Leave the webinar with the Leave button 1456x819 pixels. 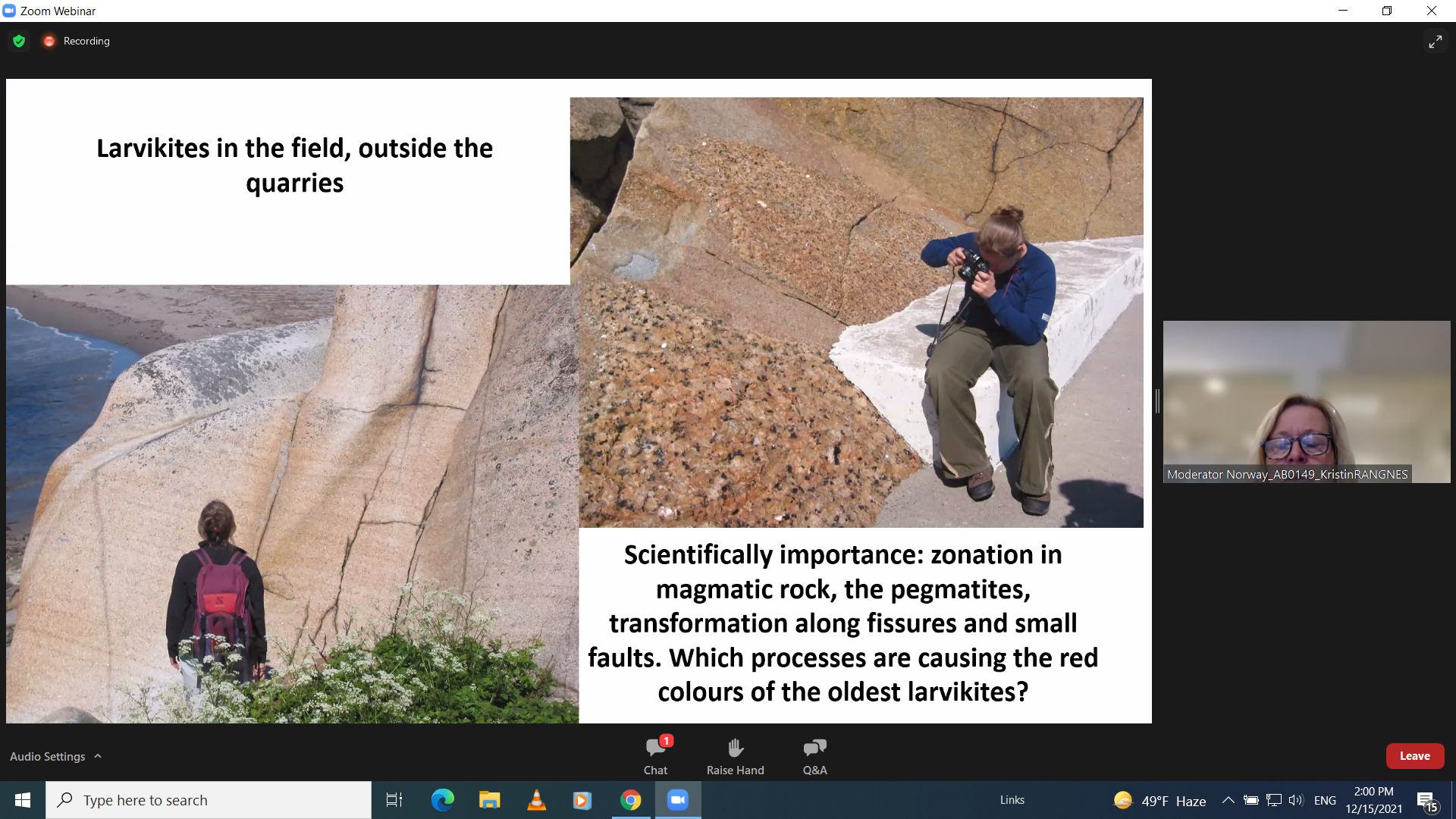[x=1414, y=756]
